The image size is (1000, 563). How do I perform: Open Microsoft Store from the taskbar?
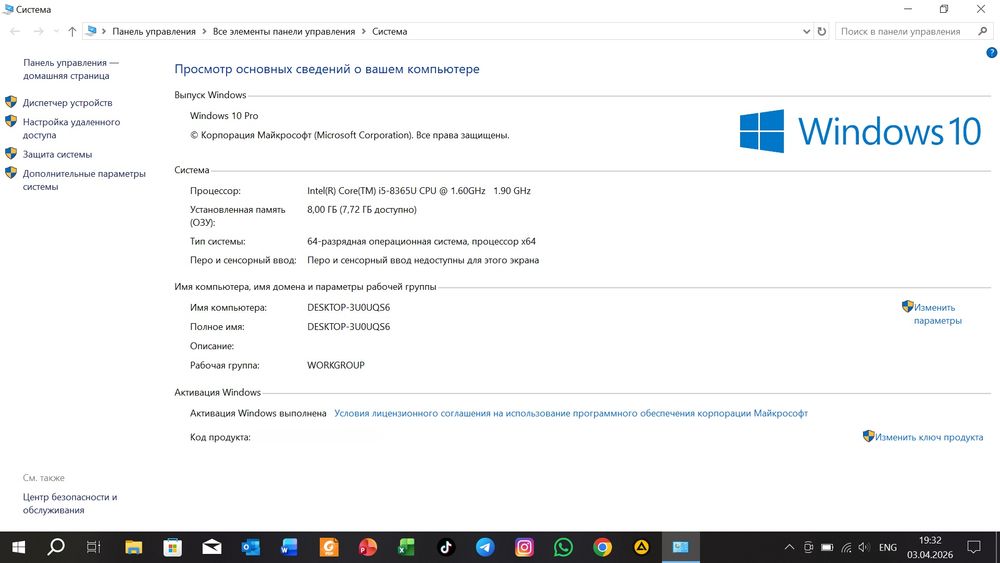tap(172, 547)
